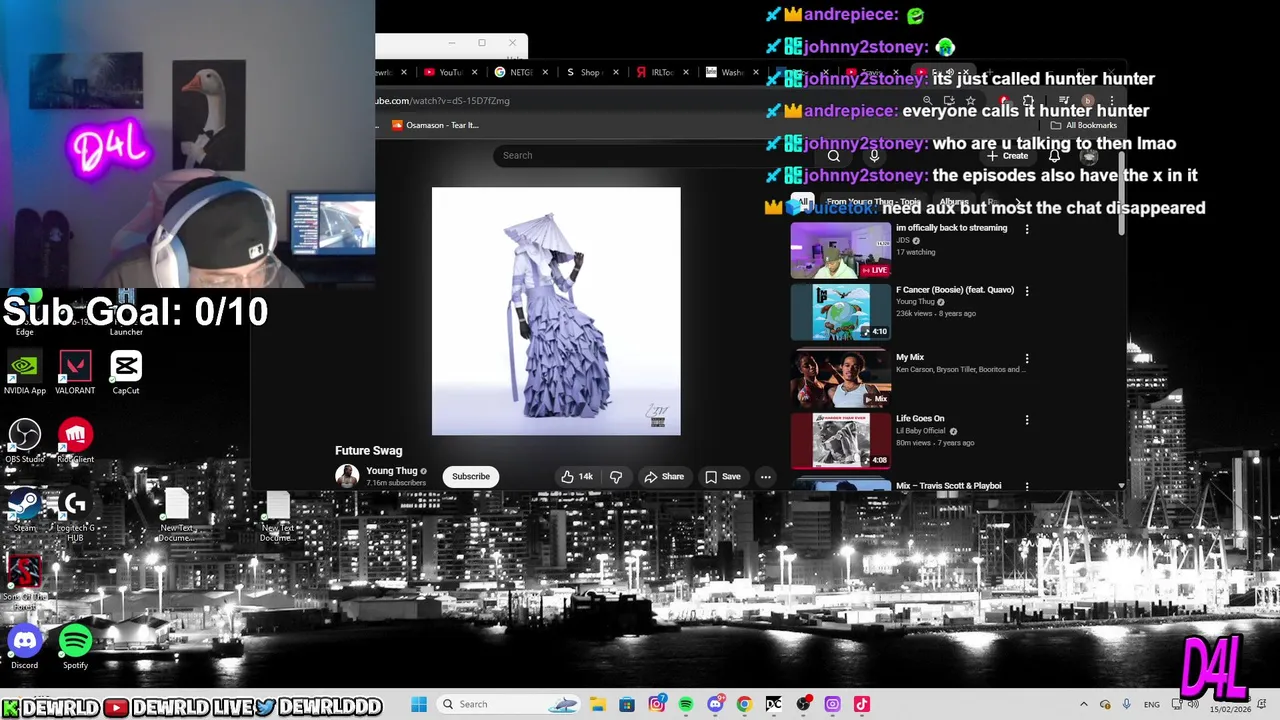The image size is (1280, 720).
Task: Click the Young Thug channel avatar
Action: point(347,477)
